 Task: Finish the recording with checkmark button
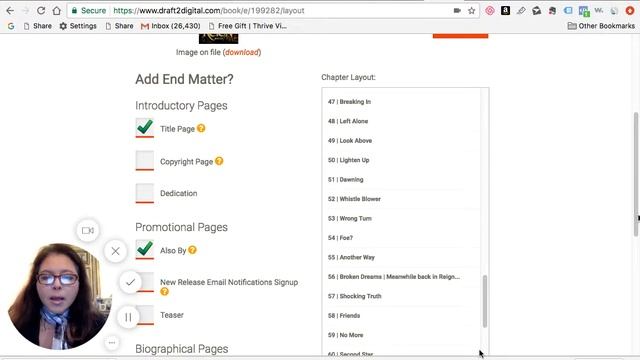[x=130, y=282]
